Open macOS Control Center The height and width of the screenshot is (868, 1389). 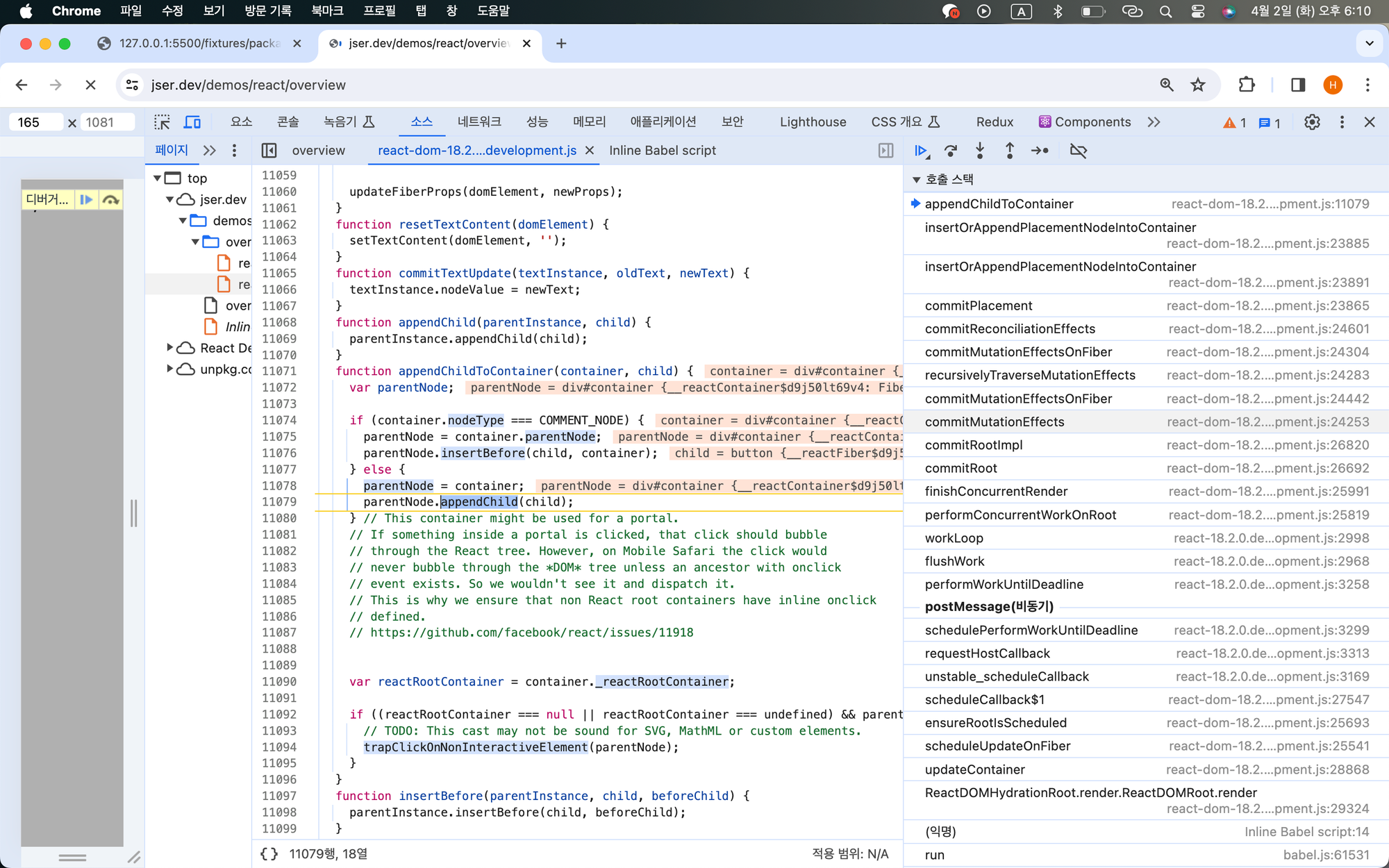(1197, 11)
